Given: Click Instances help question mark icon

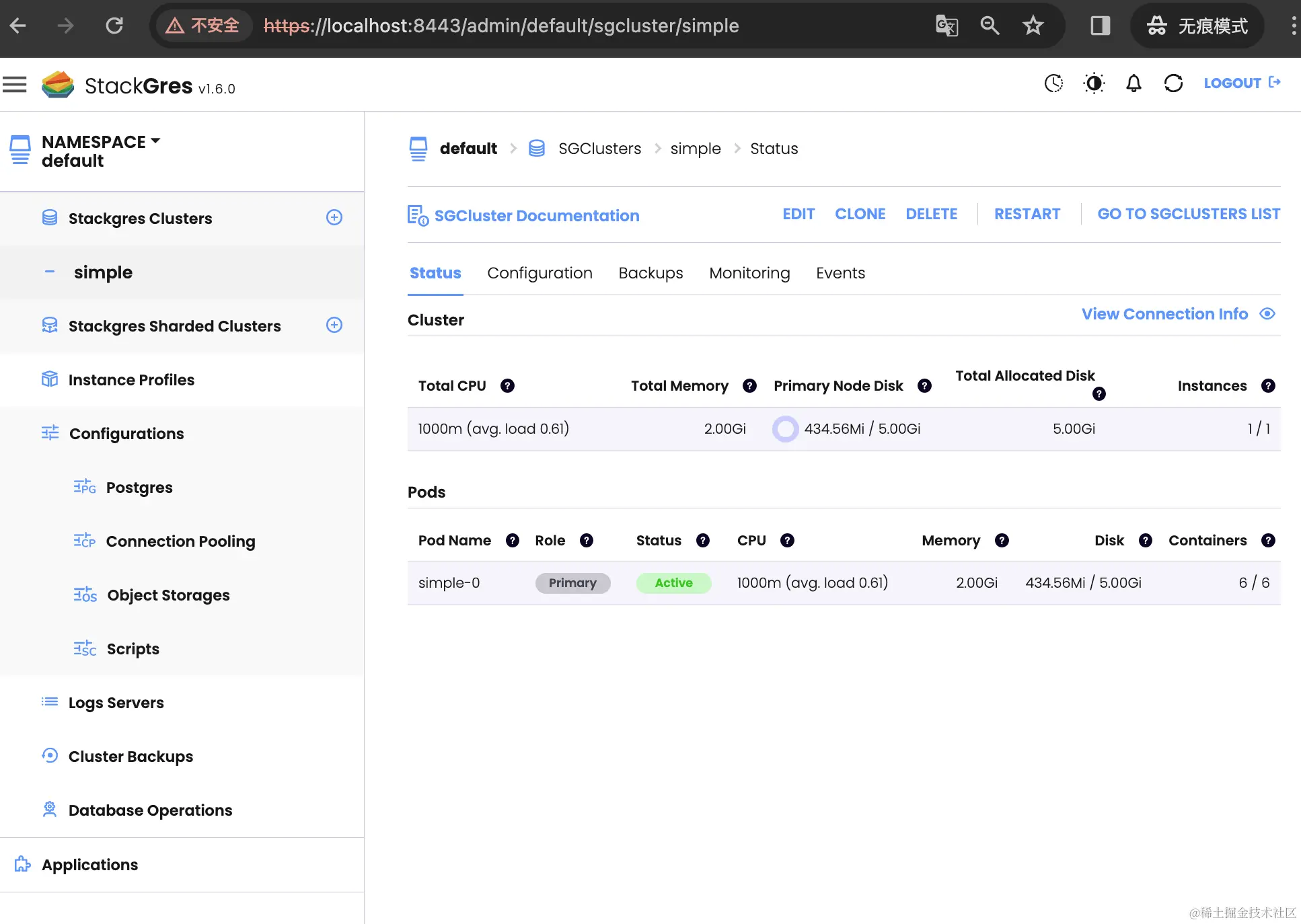Looking at the screenshot, I should click(x=1268, y=385).
